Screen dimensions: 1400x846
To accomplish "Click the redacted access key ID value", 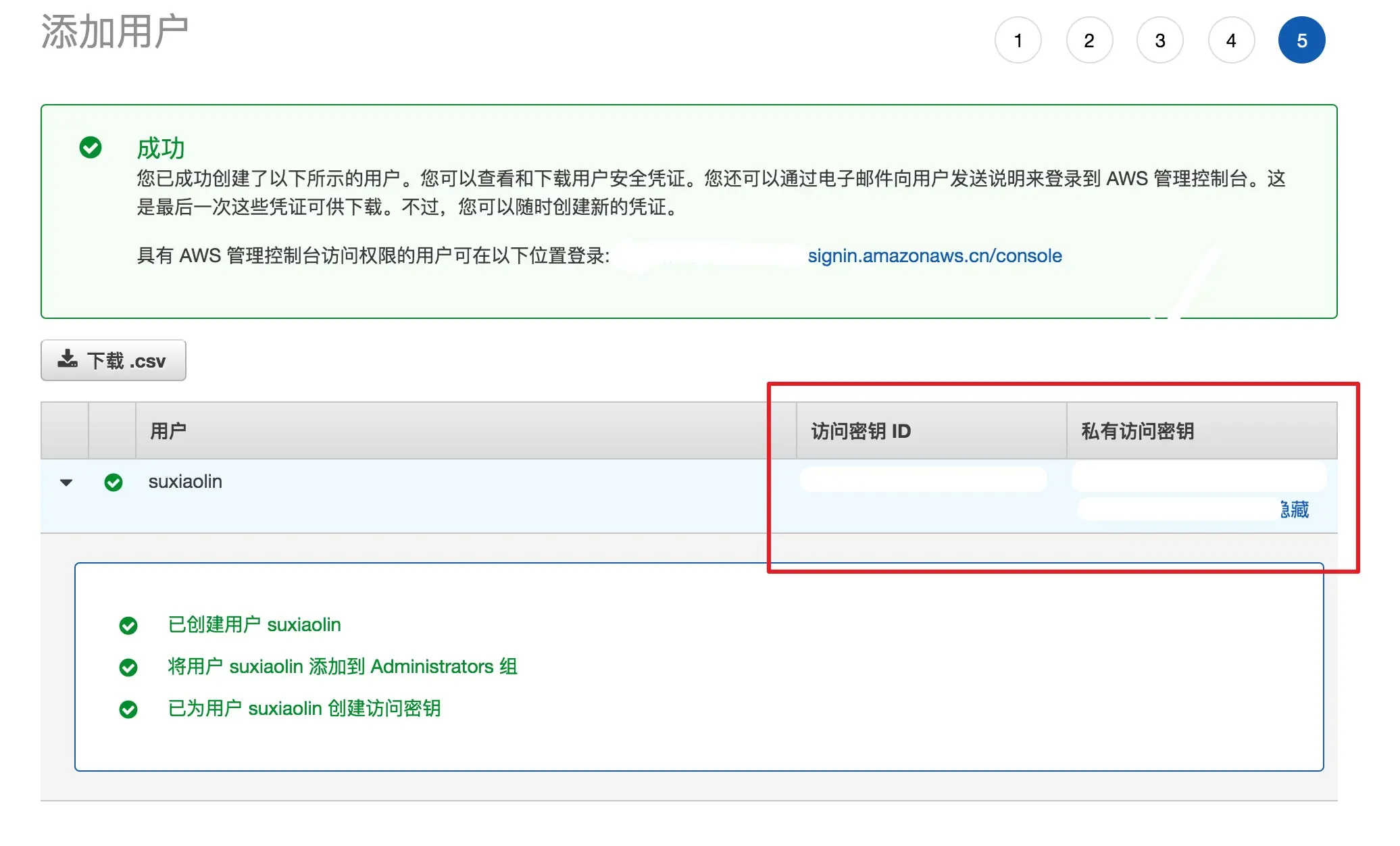I will [x=923, y=479].
